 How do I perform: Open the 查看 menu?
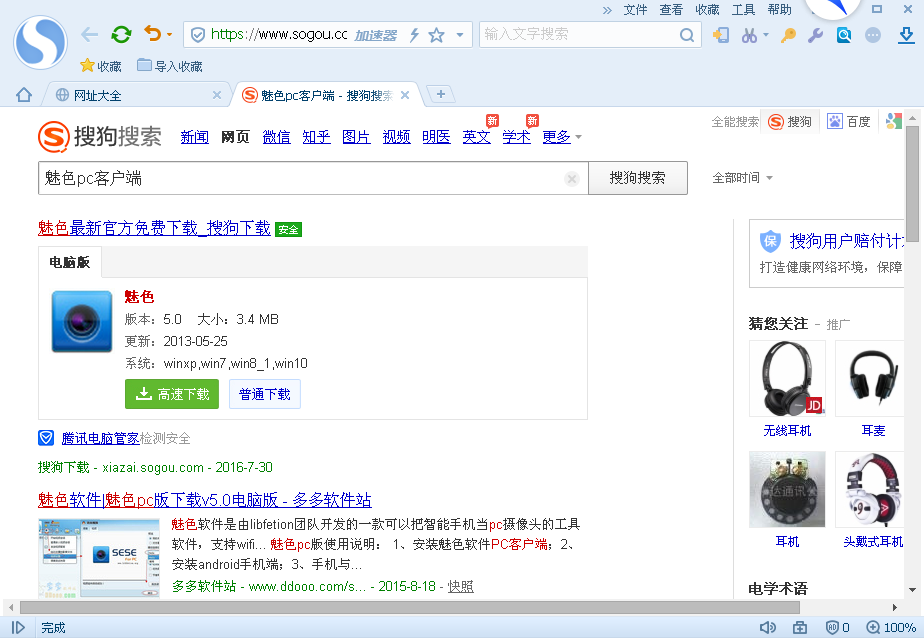point(671,9)
